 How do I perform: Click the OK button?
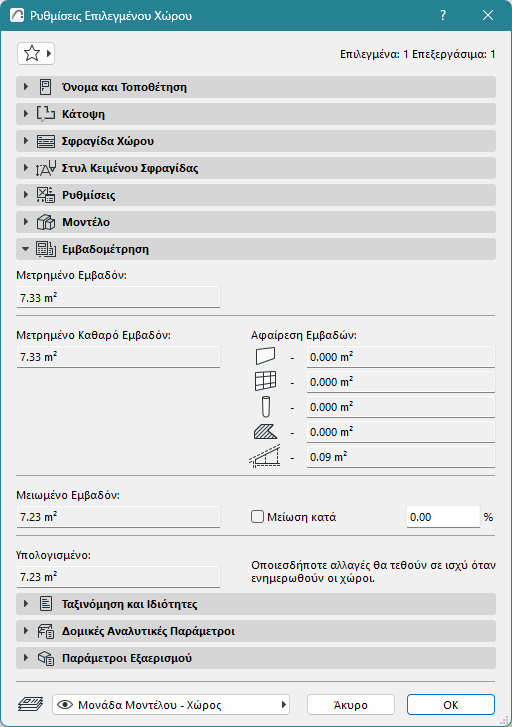click(451, 705)
